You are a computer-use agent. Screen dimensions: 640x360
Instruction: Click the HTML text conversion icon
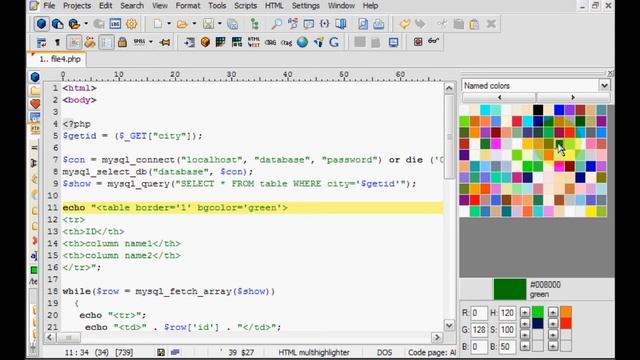tap(253, 42)
